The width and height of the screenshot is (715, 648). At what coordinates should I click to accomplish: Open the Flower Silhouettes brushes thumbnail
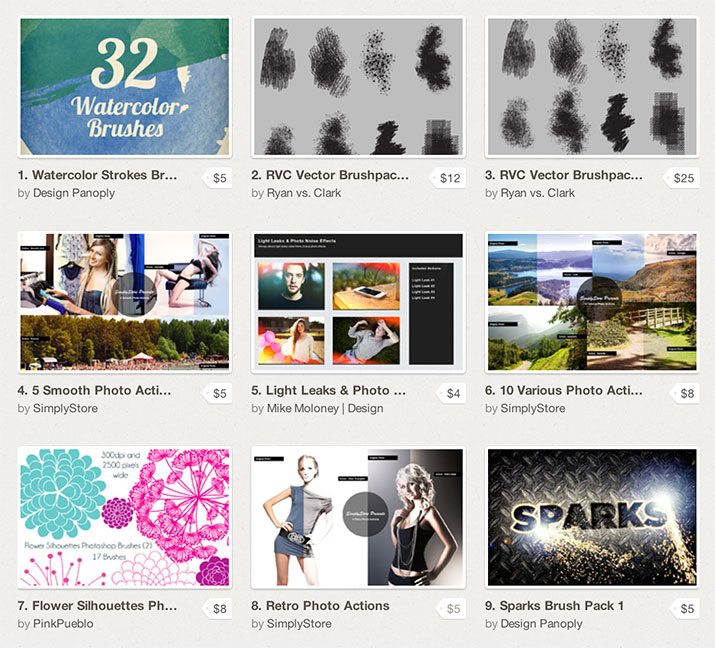[x=124, y=517]
